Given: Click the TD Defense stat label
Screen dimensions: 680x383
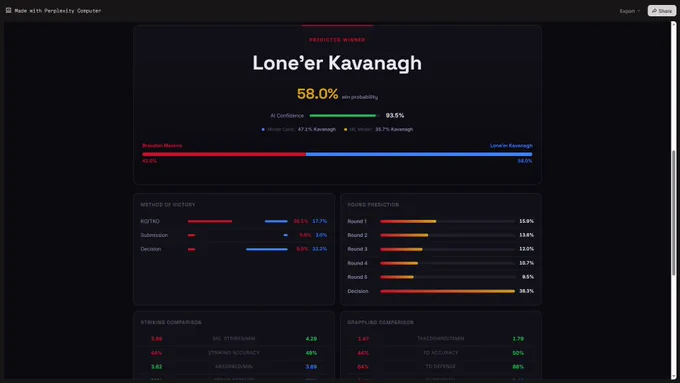Looking at the screenshot, I should click(x=441, y=367).
